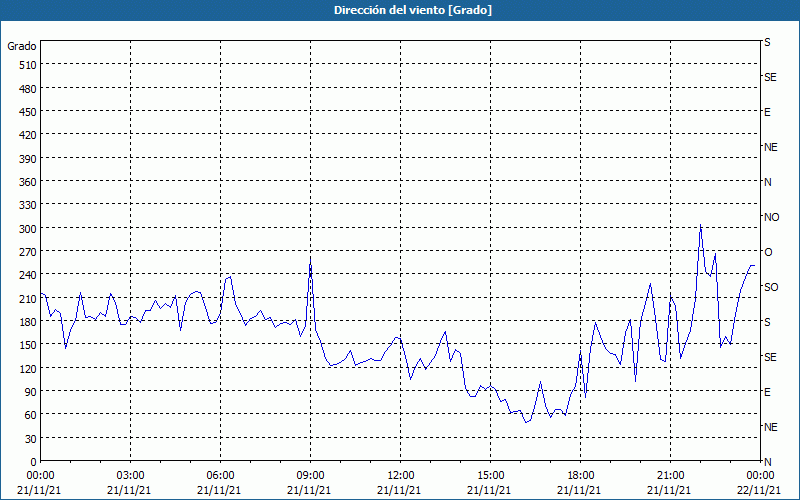Click the 420 y-axis tick label
The image size is (800, 500).
28,135
